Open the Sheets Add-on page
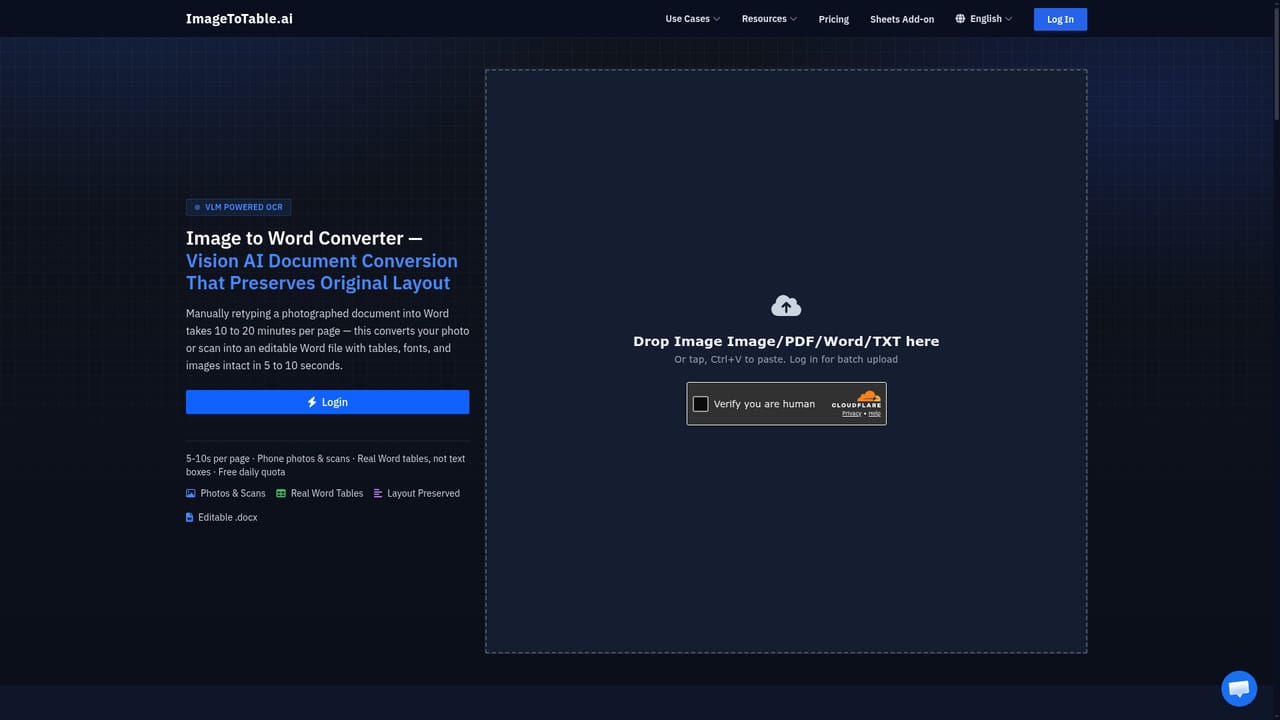Viewport: 1280px width, 720px height. tap(902, 19)
